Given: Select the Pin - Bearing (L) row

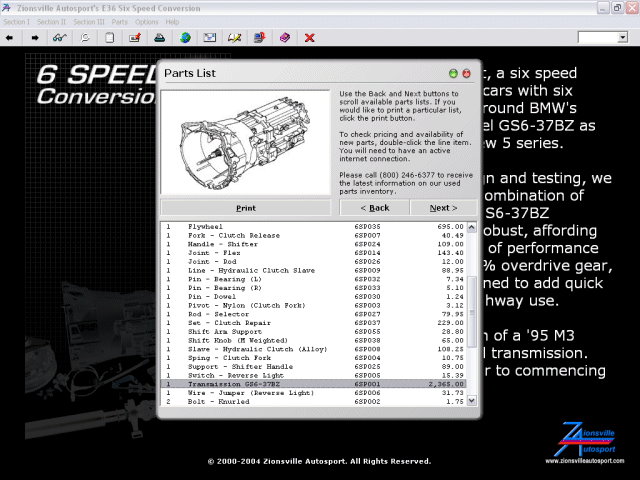Looking at the screenshot, I should click(313, 279).
